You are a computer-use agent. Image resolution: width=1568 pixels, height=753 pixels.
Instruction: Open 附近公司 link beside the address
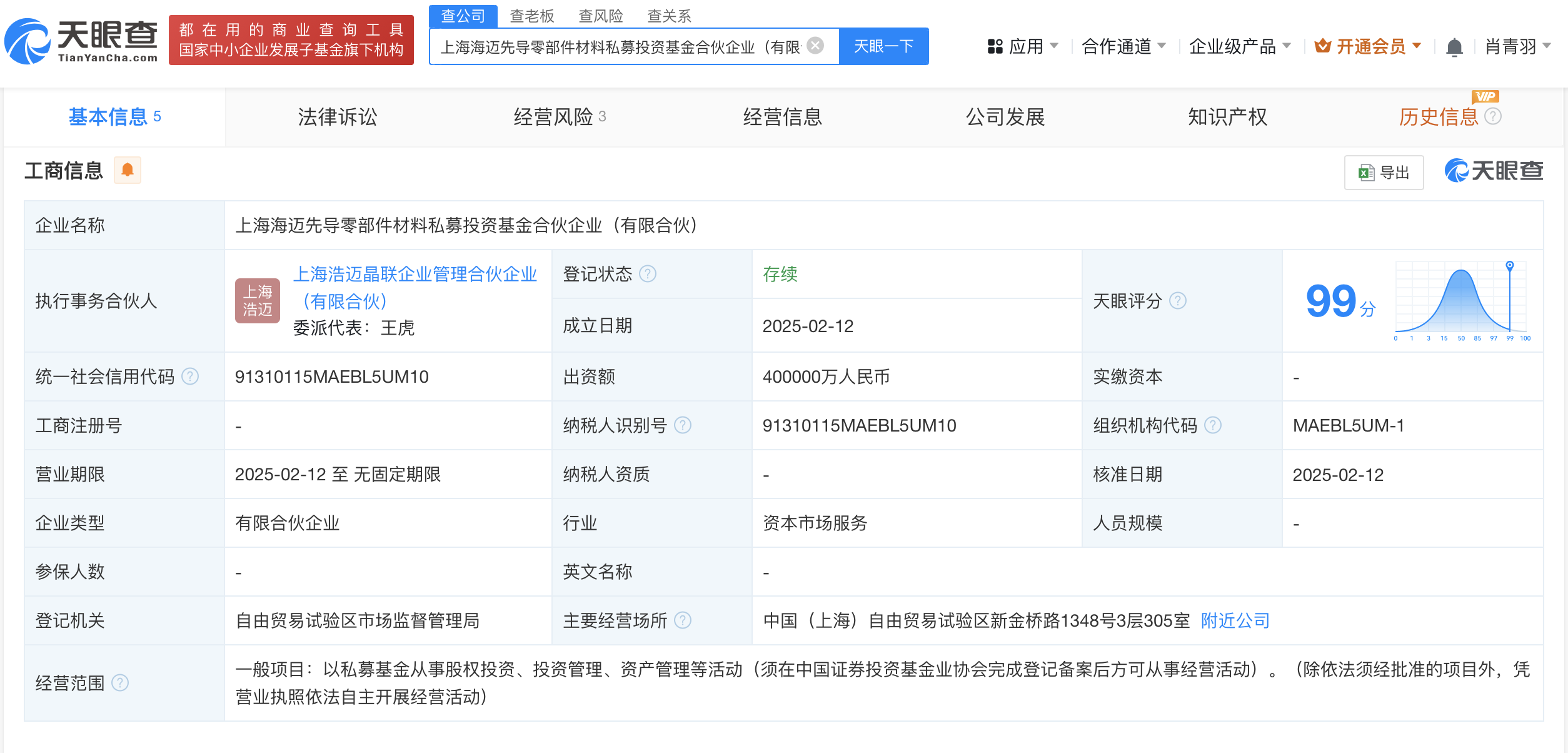tap(1235, 620)
